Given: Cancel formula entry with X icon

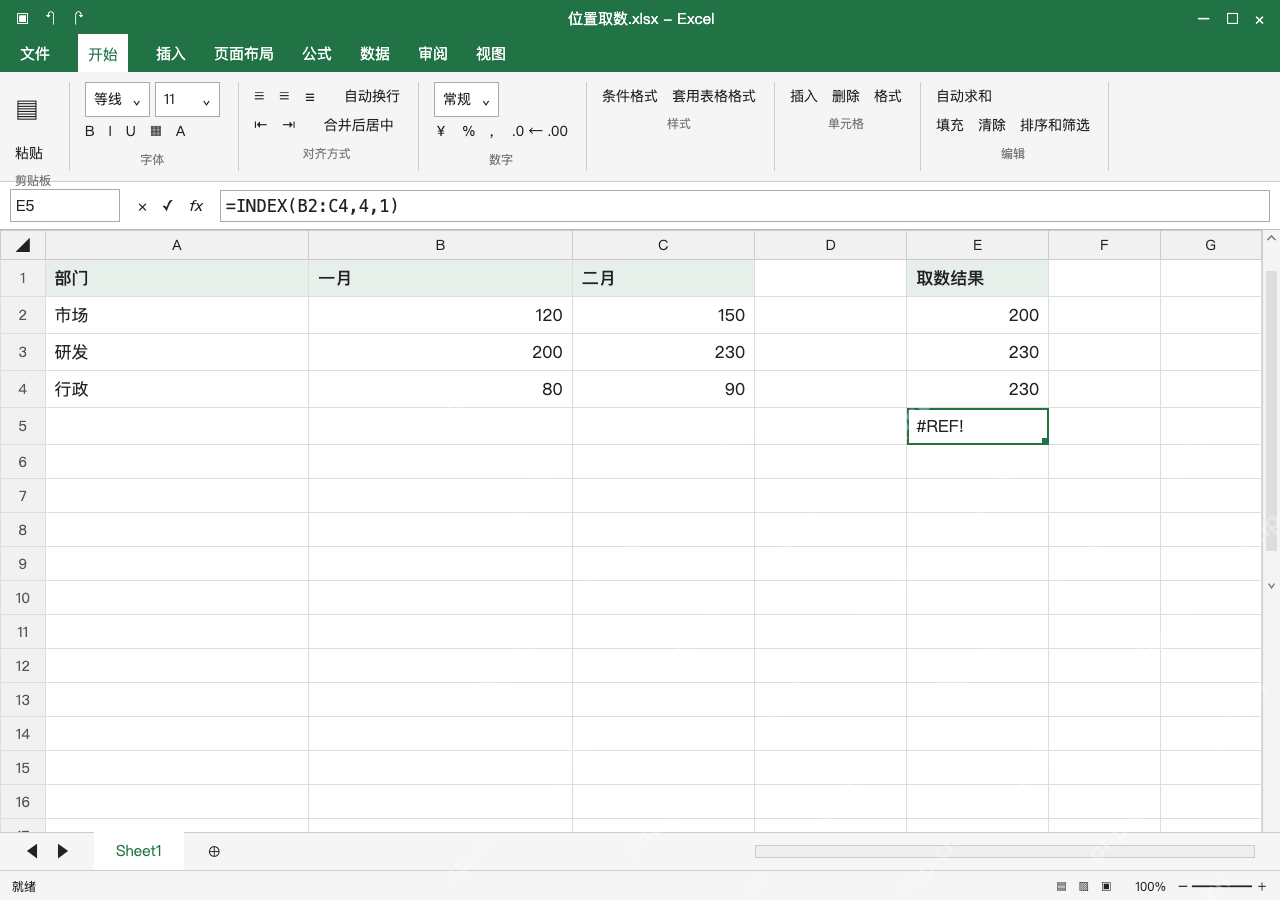Looking at the screenshot, I should pos(142,206).
